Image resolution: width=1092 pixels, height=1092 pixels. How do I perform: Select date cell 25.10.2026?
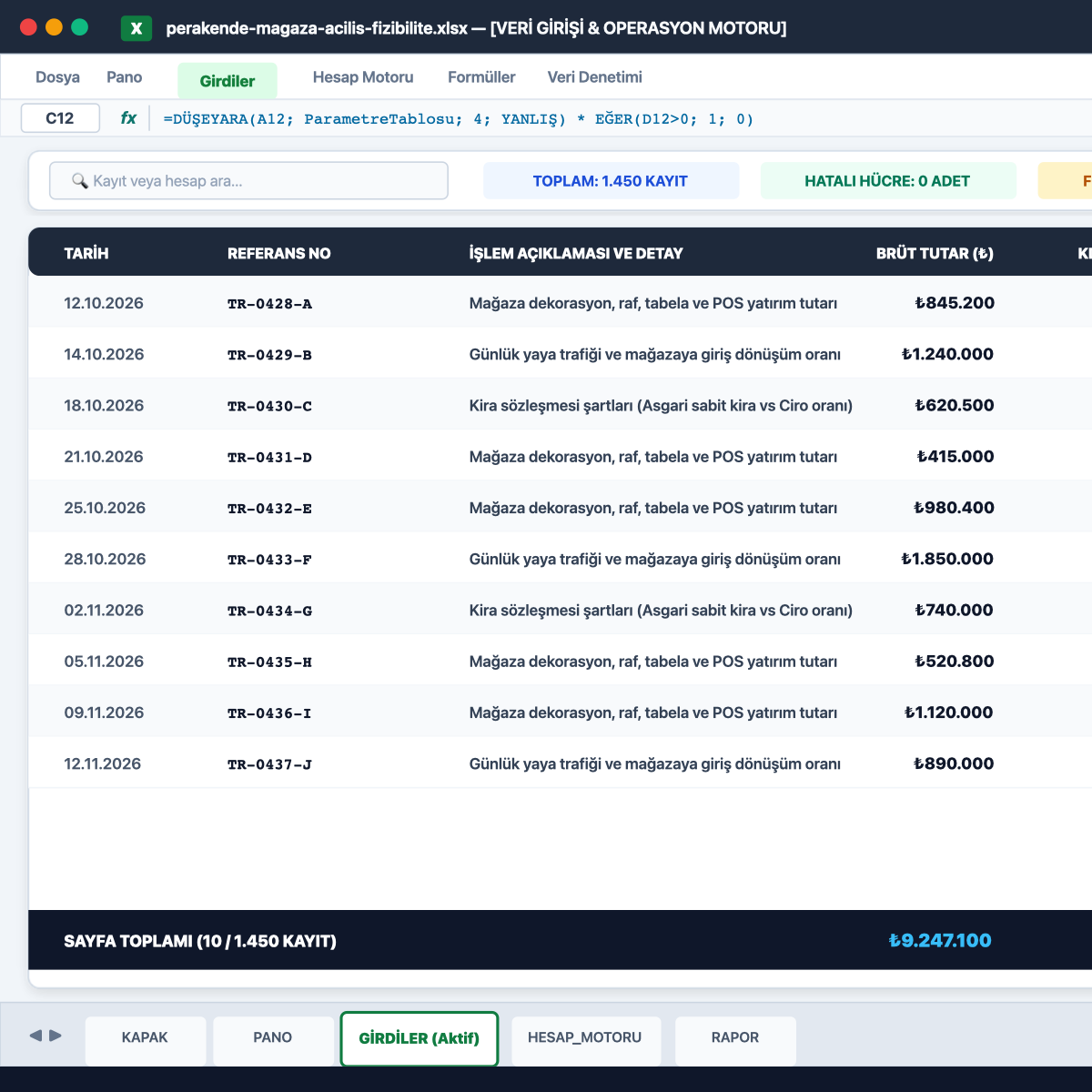(x=105, y=508)
